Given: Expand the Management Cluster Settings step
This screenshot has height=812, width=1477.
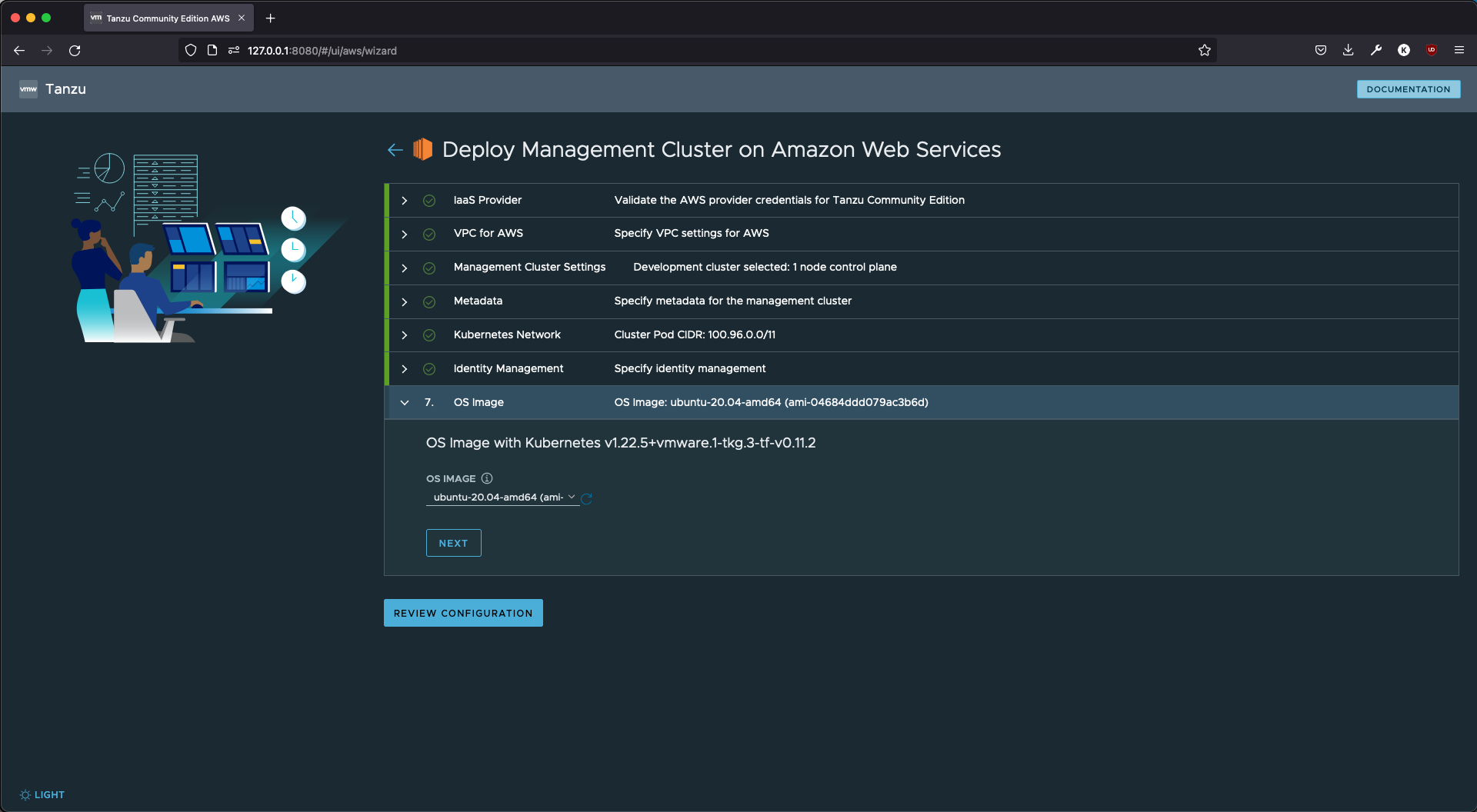Looking at the screenshot, I should [x=405, y=268].
